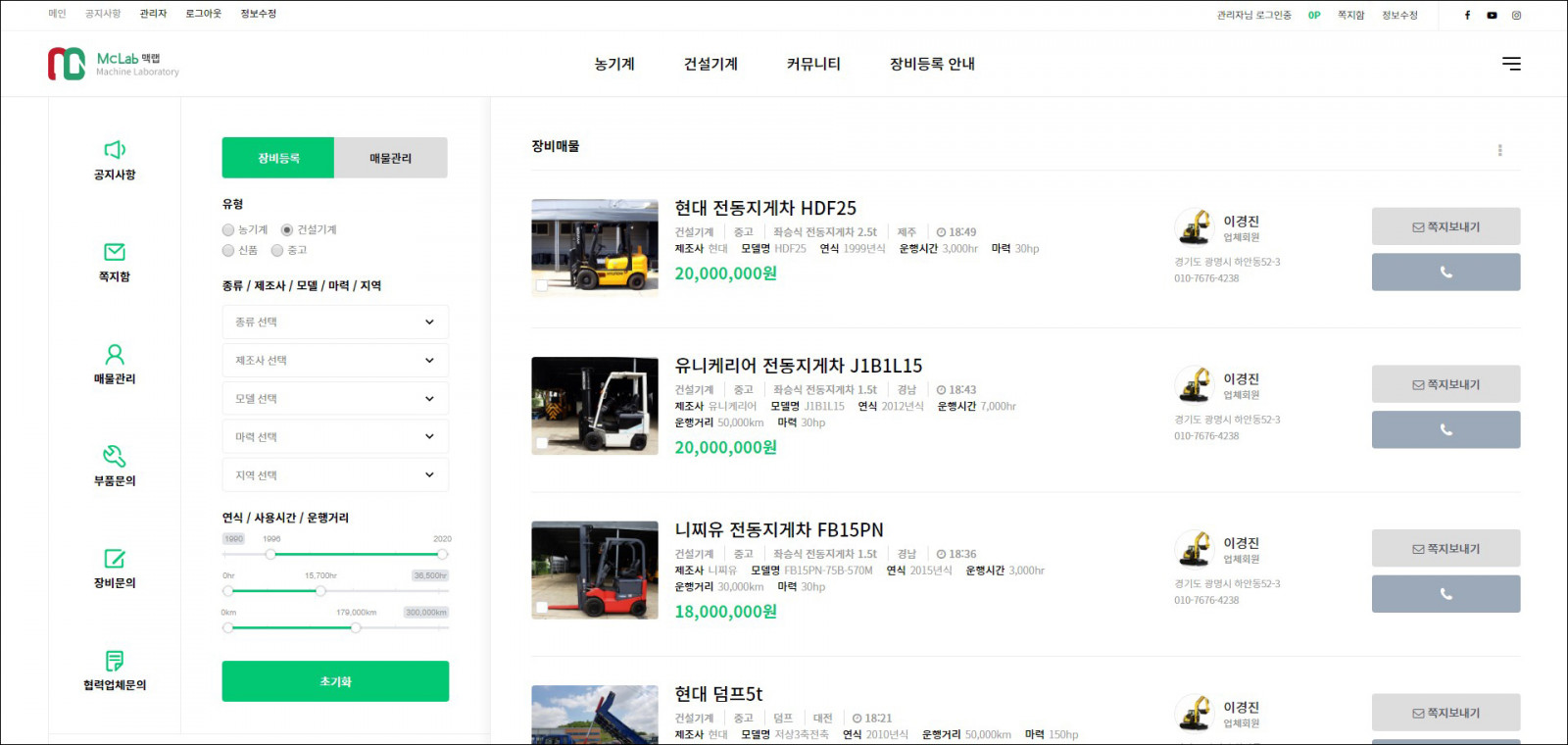Click the Facebook icon in top bar
The height and width of the screenshot is (745, 1568).
click(1467, 15)
